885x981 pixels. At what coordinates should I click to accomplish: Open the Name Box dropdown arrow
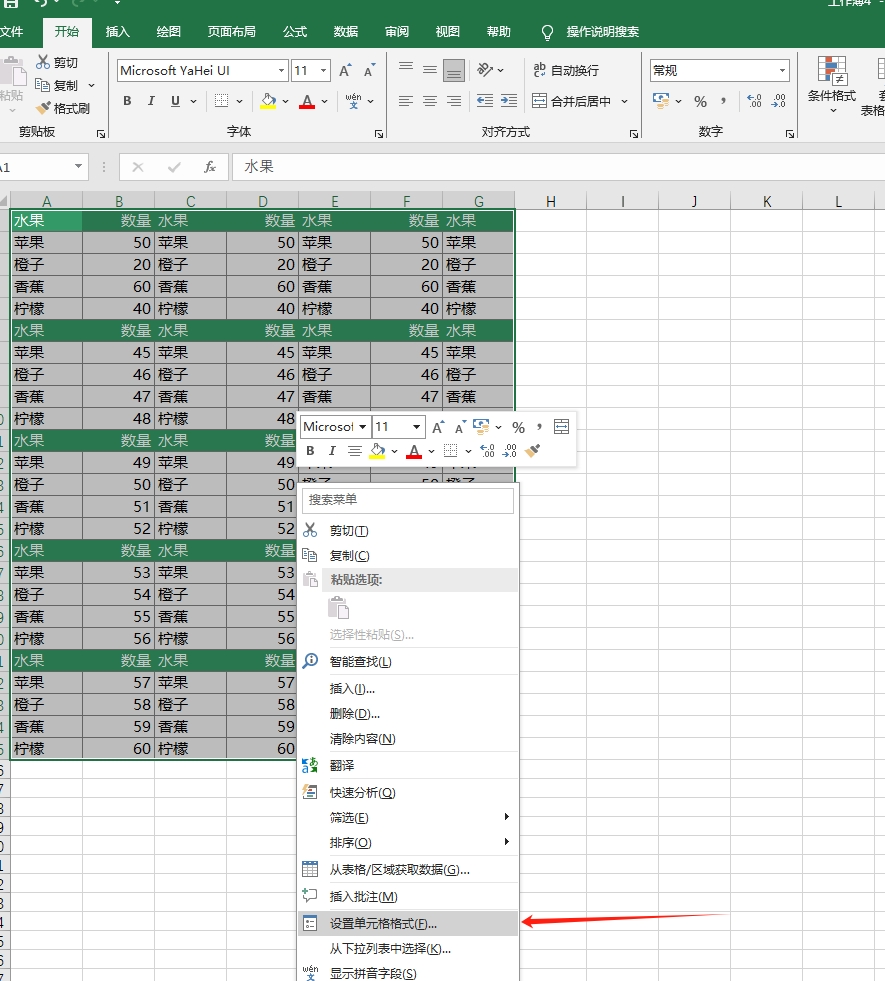tap(78, 166)
